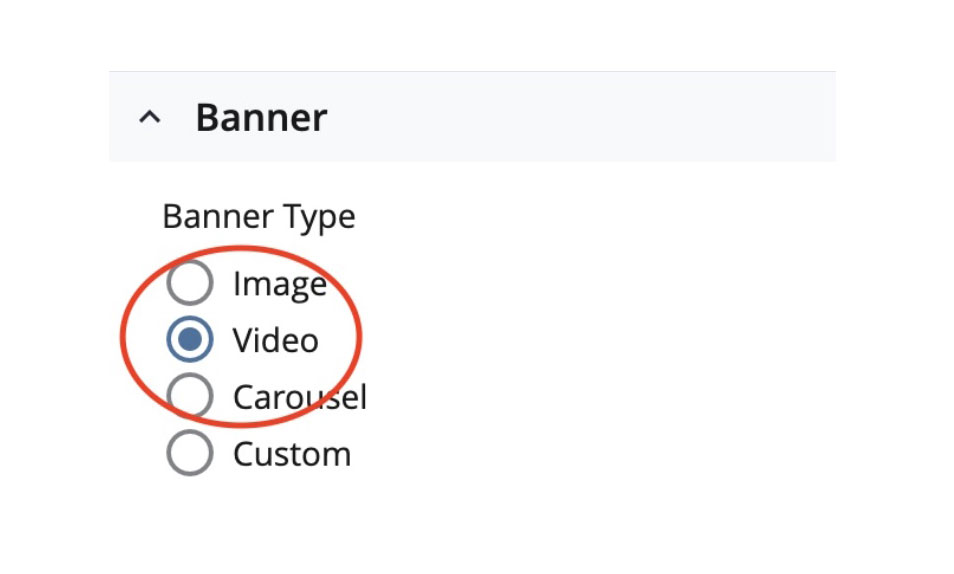The height and width of the screenshot is (574, 954).
Task: Click the selected Video radio button circle
Action: point(189,340)
